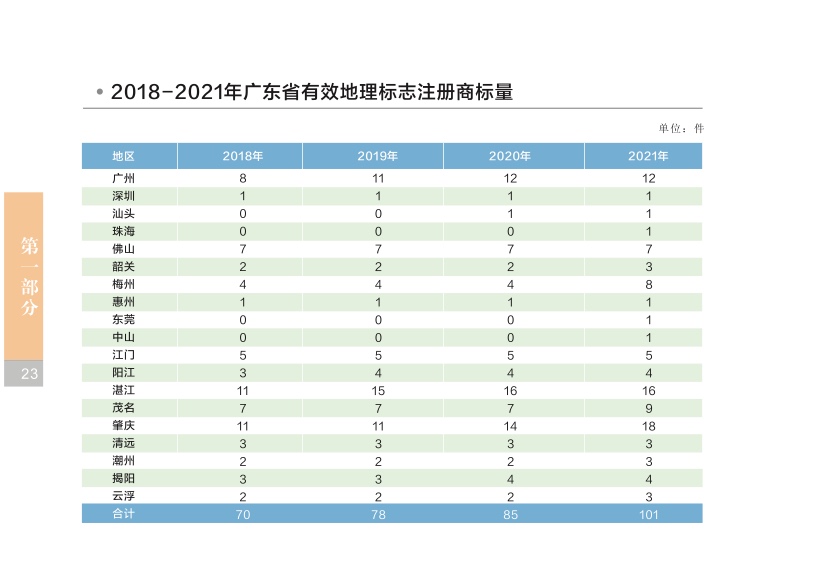Click the 地区 column header
The height and width of the screenshot is (582, 823).
(123, 156)
